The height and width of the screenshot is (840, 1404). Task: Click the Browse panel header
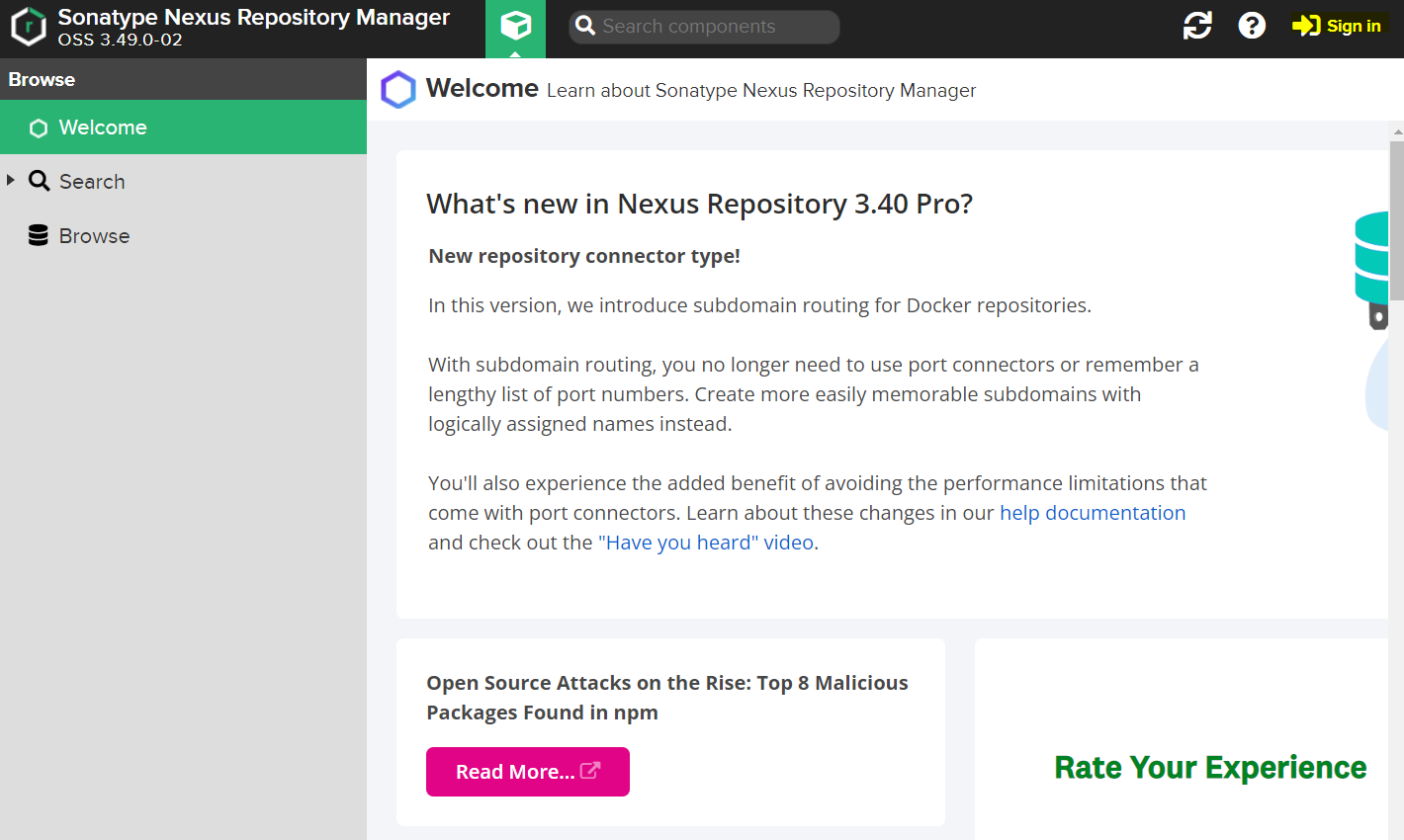coord(183,79)
